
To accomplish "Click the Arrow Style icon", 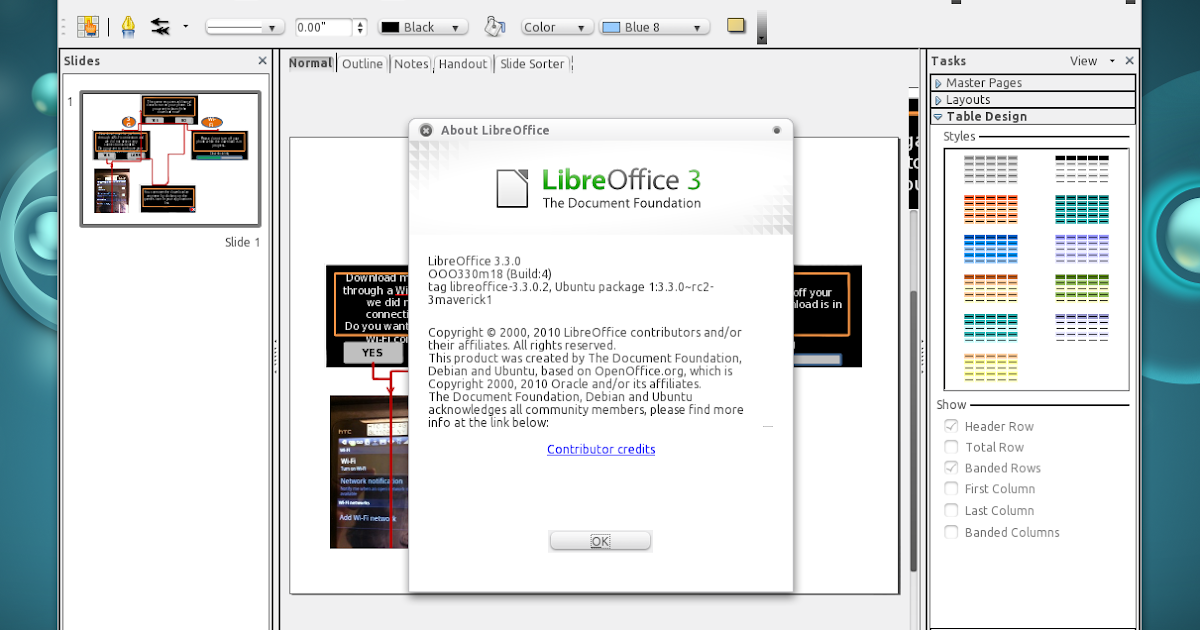I will coord(160,27).
